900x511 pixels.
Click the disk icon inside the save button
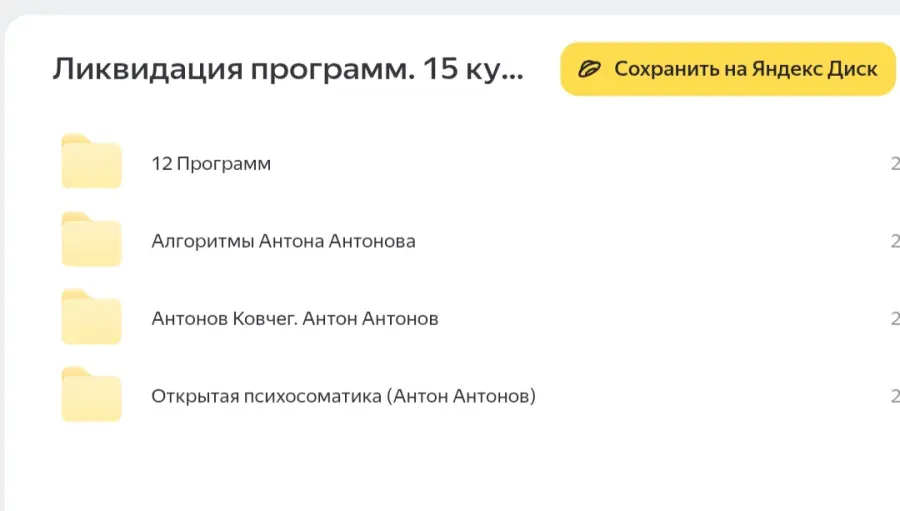(591, 69)
